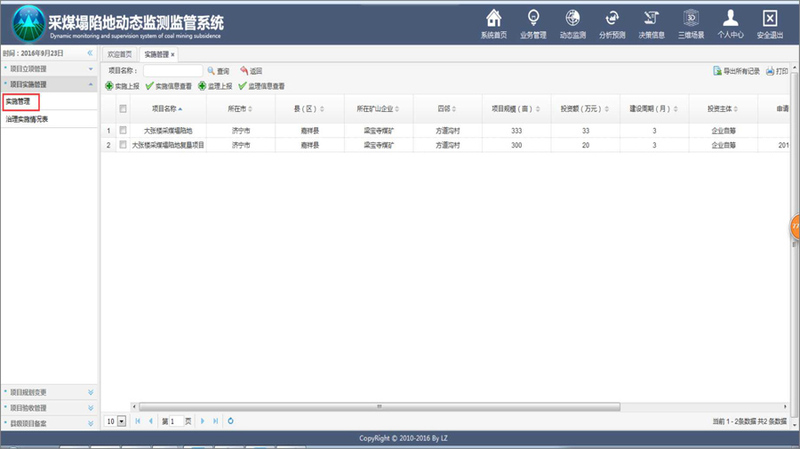
Task: Click project scale value 333
Action: click(x=516, y=131)
